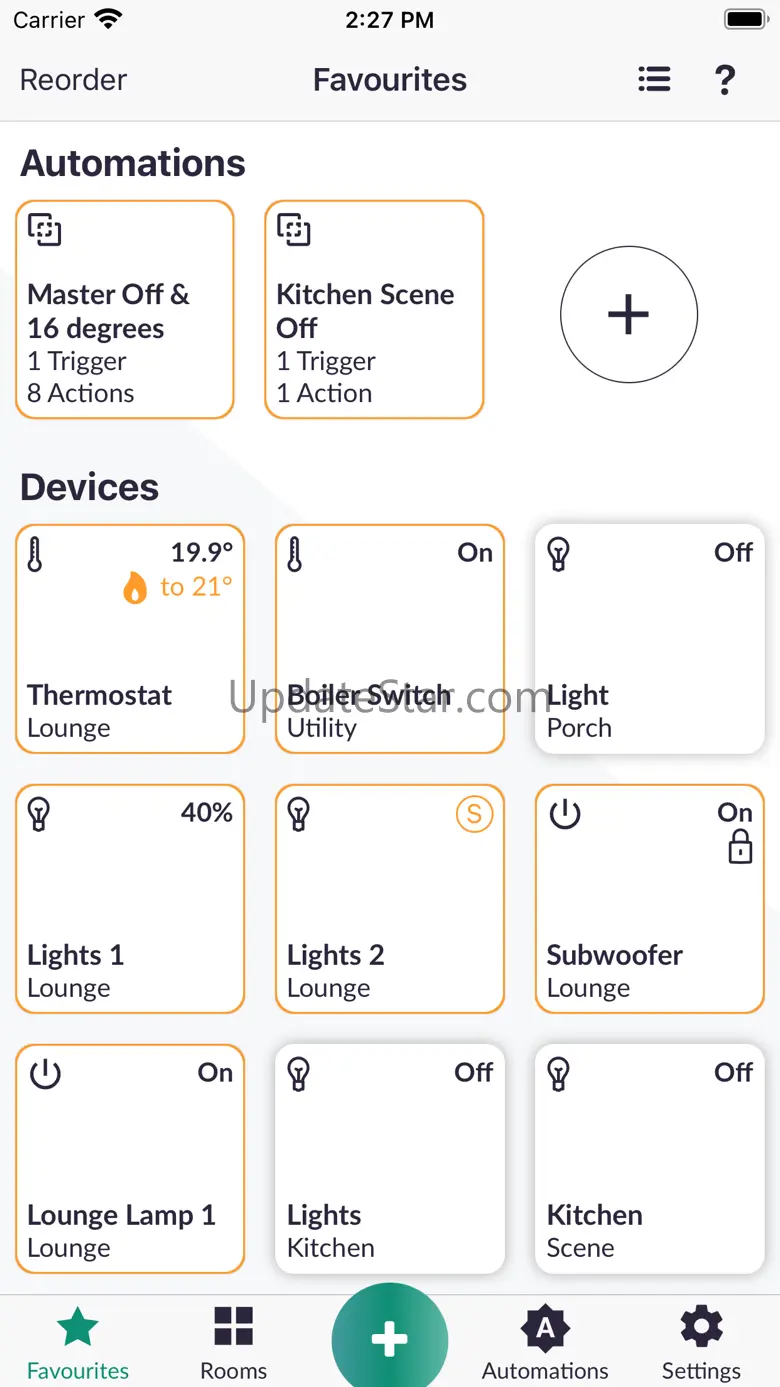
Task: Tap the padlock icon on Subwoofer tile
Action: click(x=740, y=849)
